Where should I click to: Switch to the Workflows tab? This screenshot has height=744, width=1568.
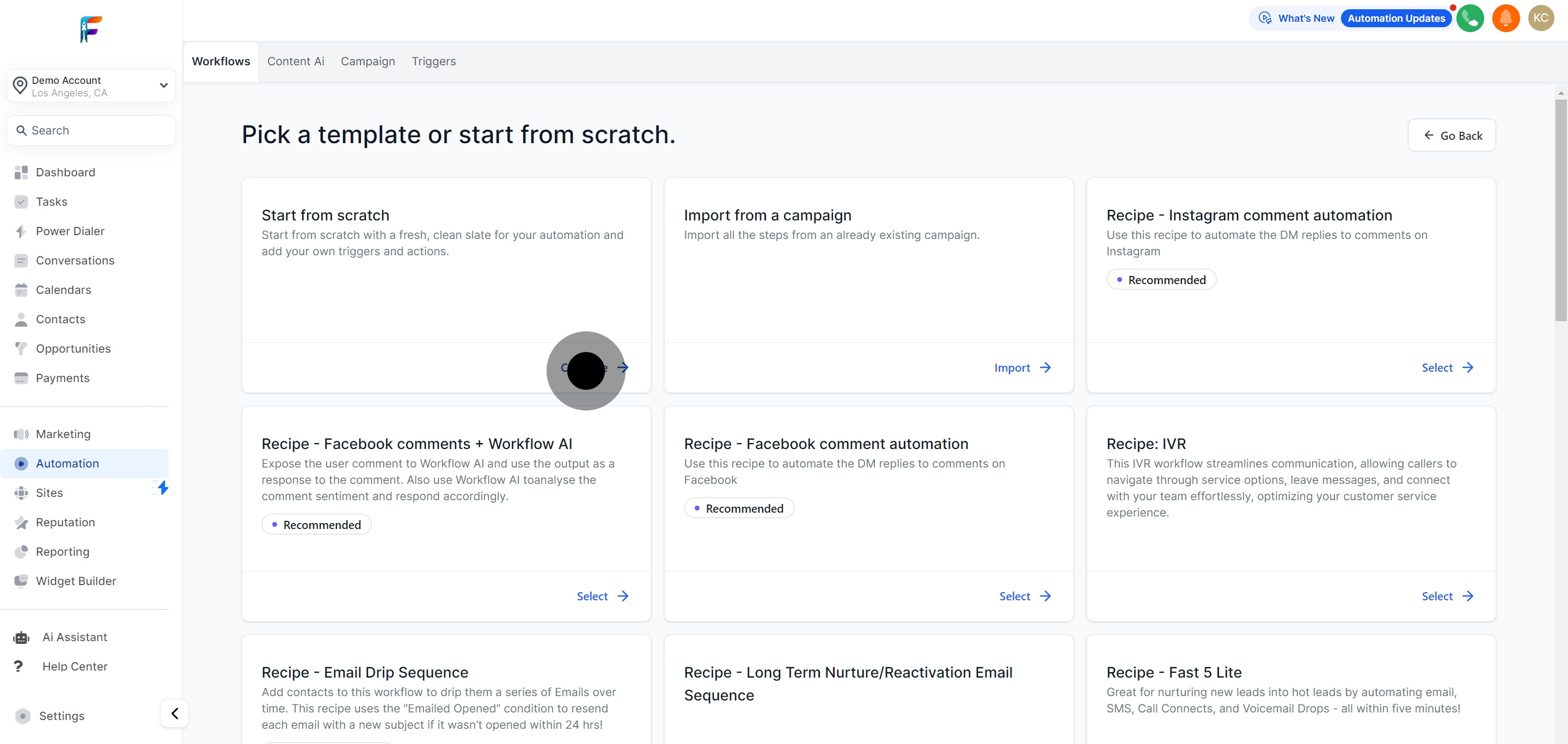(221, 62)
